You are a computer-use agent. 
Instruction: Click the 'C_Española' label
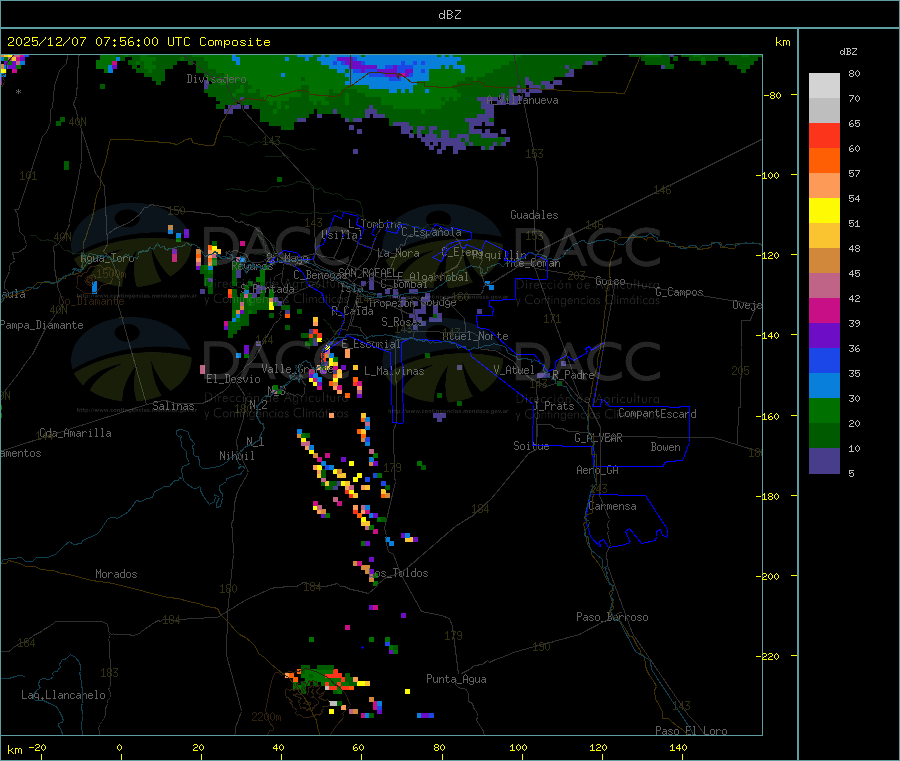431,232
